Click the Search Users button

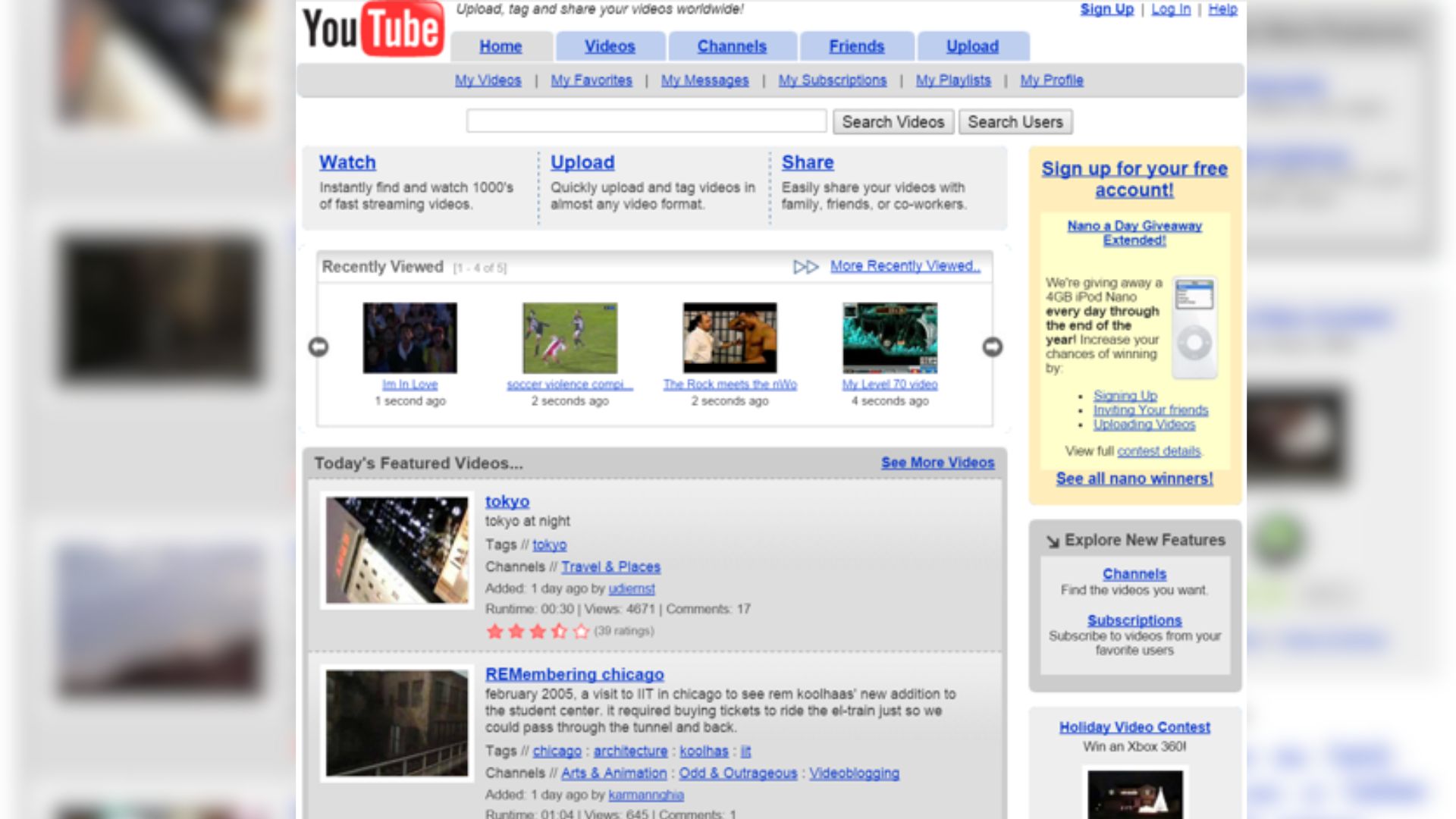pyautogui.click(x=1015, y=122)
